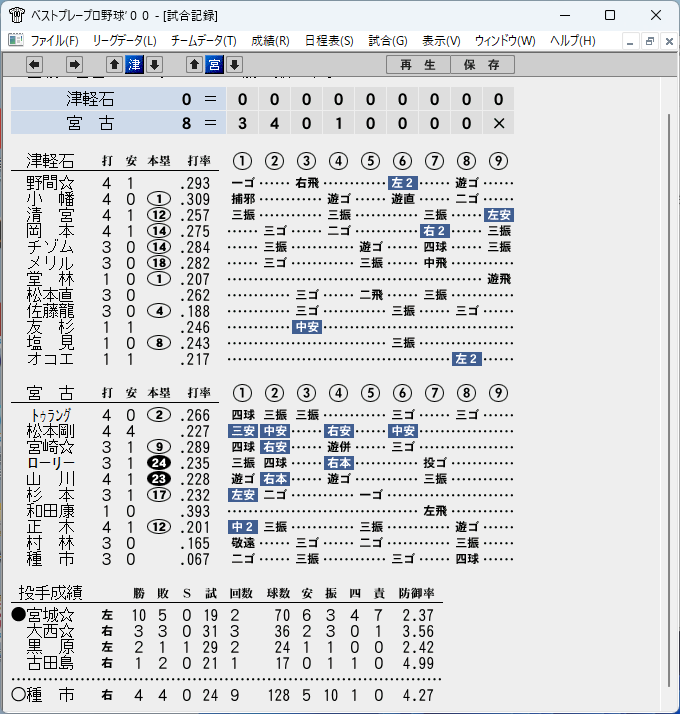Click the up arrow beside 宮 team button

coord(194,65)
